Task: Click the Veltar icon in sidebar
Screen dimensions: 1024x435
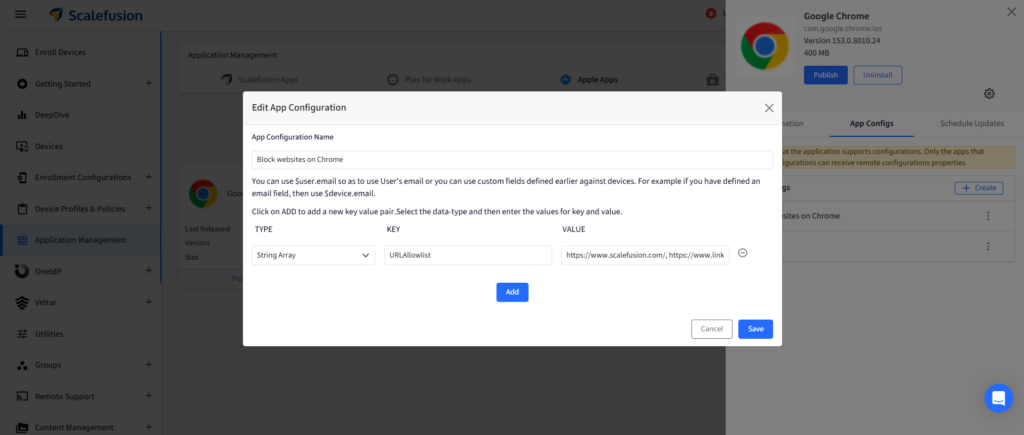Action: pyautogui.click(x=22, y=302)
